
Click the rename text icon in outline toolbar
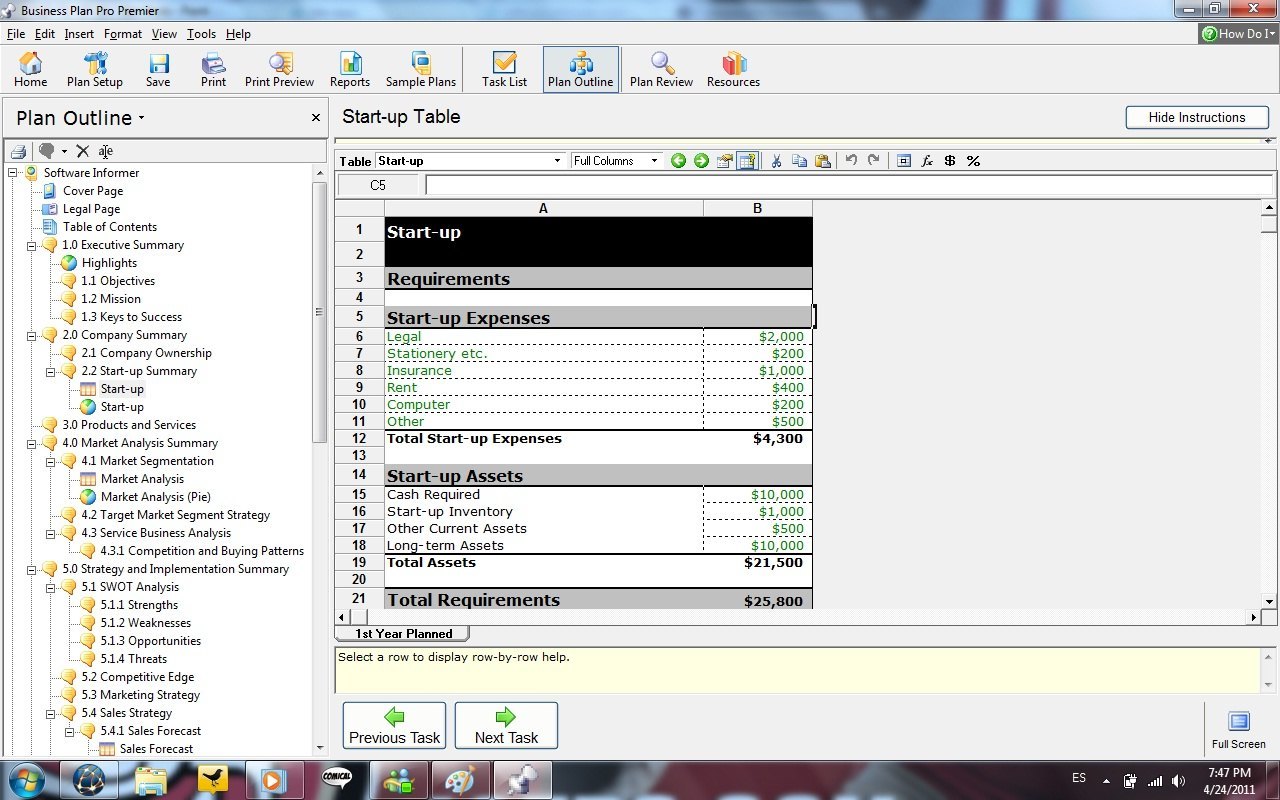click(x=105, y=151)
